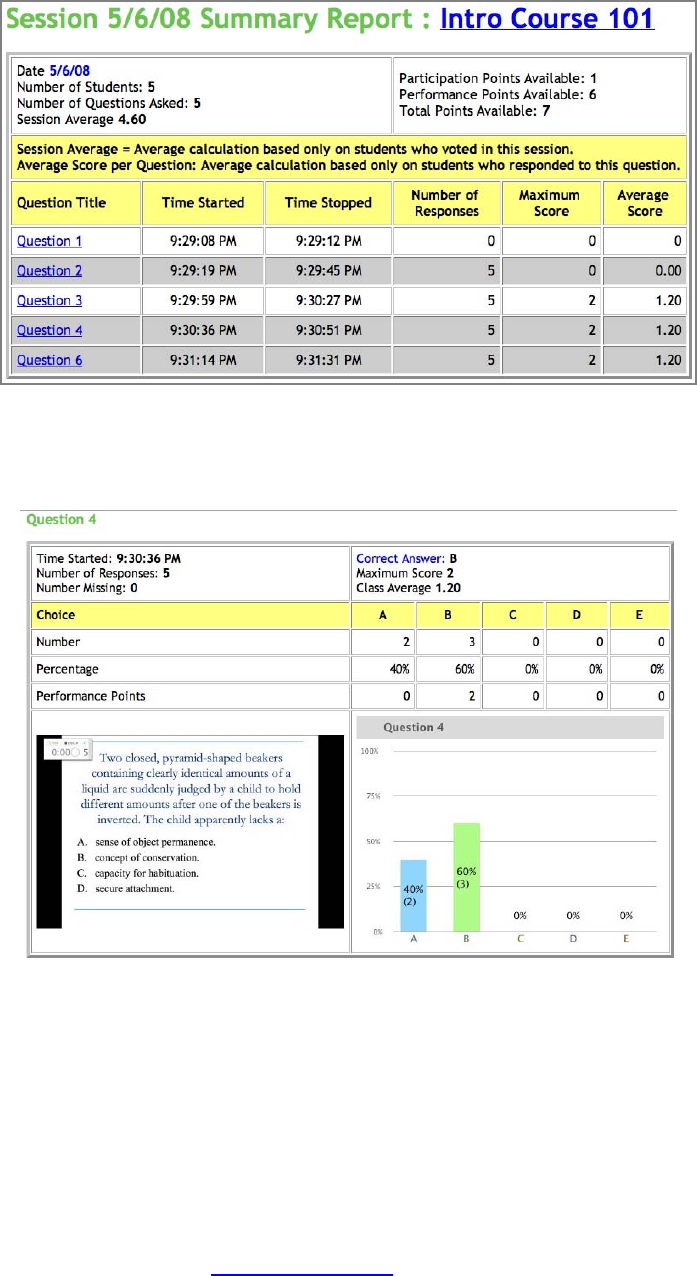Click the Time Started column header
The width and height of the screenshot is (697, 1276).
click(203, 203)
